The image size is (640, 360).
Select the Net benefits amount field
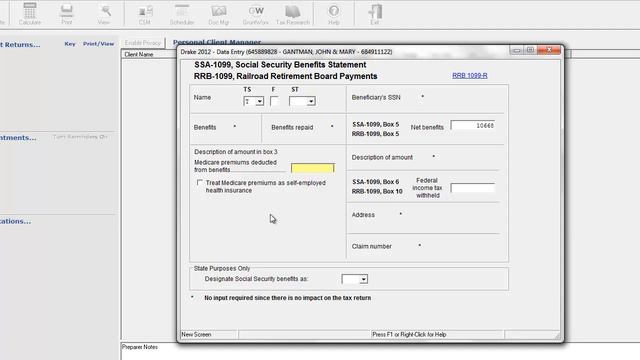point(473,125)
